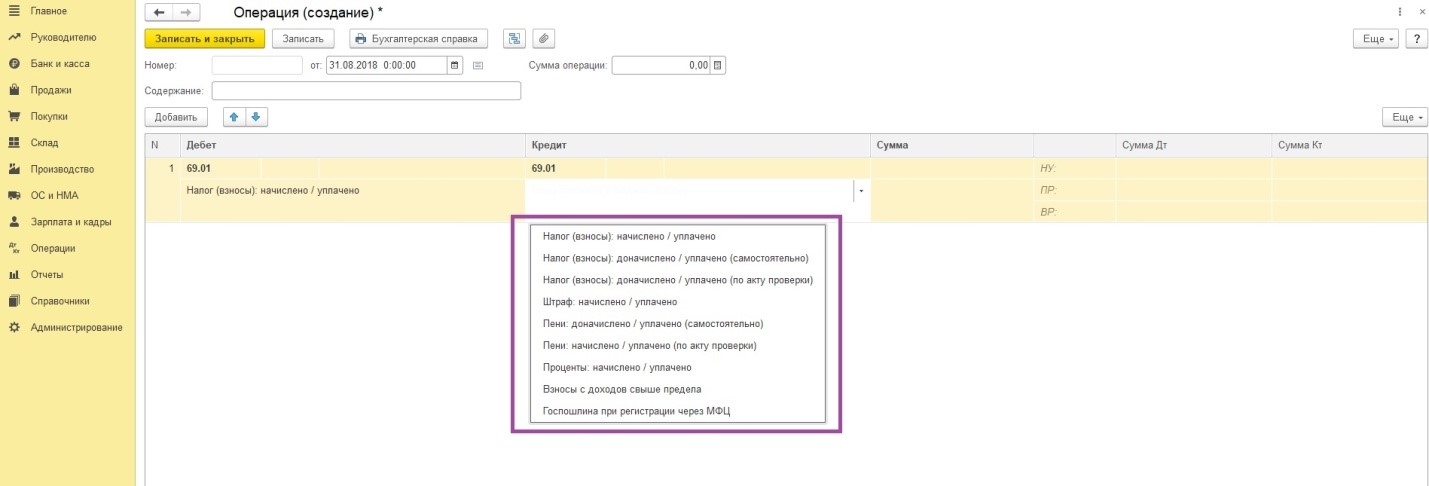Image resolution: width=1429 pixels, height=486 pixels.
Task: Select "Штраф: начислено / уплачено" from the list
Action: click(610, 302)
